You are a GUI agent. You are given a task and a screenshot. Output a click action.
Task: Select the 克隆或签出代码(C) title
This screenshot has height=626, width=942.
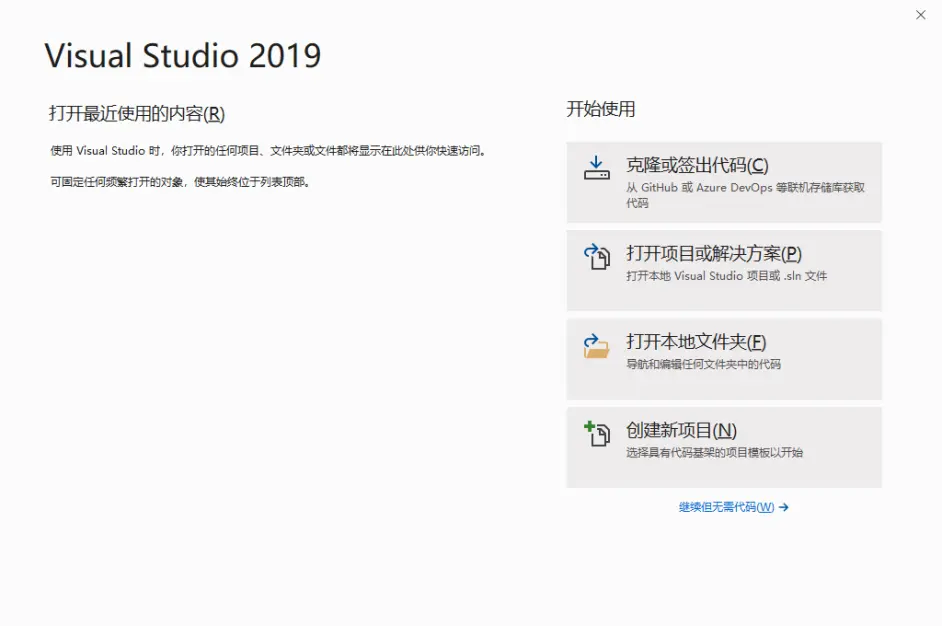[x=697, y=165]
